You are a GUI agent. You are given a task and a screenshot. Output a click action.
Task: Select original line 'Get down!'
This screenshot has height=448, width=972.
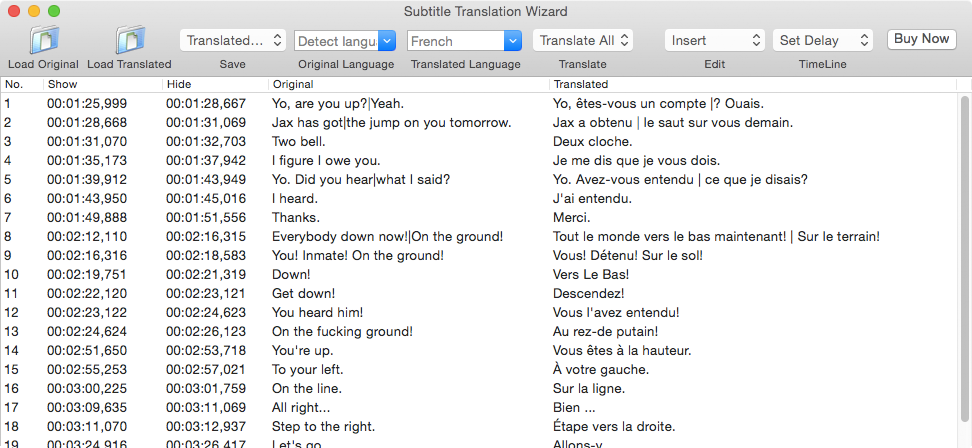coord(303,293)
